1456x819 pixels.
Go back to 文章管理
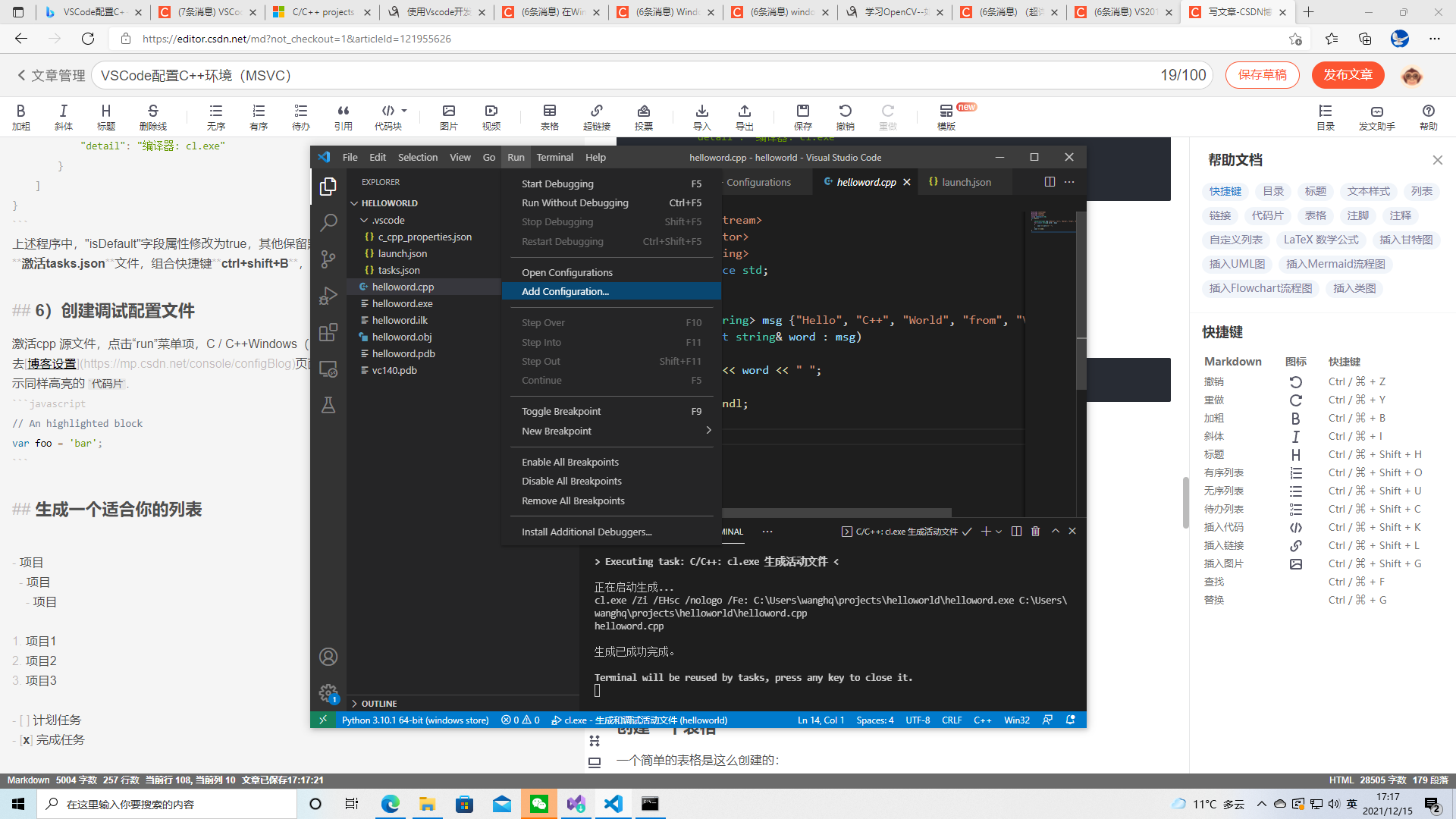[51, 76]
